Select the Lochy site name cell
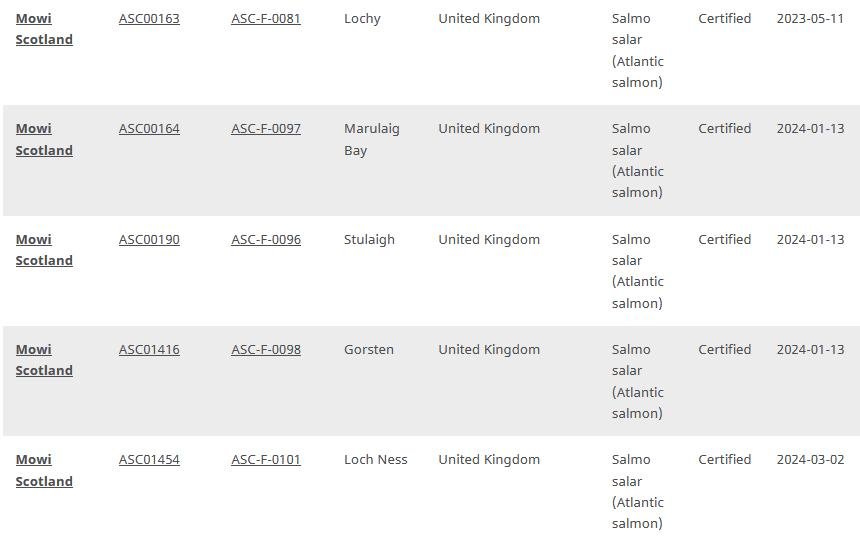Image resolution: width=860 pixels, height=540 pixels. point(362,18)
